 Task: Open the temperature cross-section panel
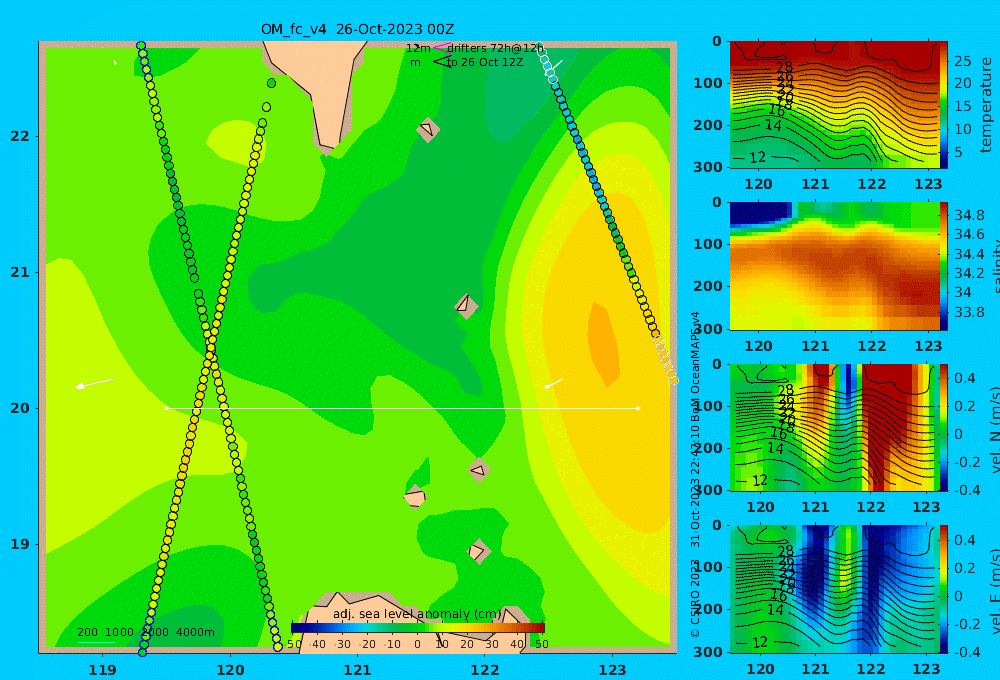834,105
